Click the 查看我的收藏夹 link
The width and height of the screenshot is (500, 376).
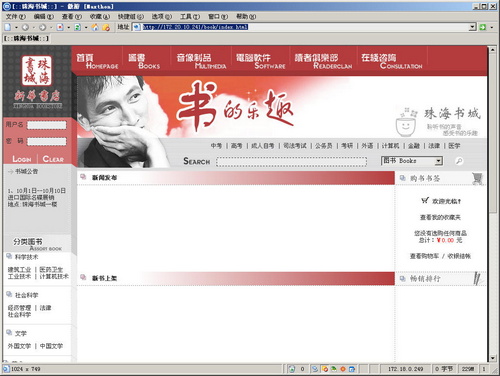(x=440, y=217)
